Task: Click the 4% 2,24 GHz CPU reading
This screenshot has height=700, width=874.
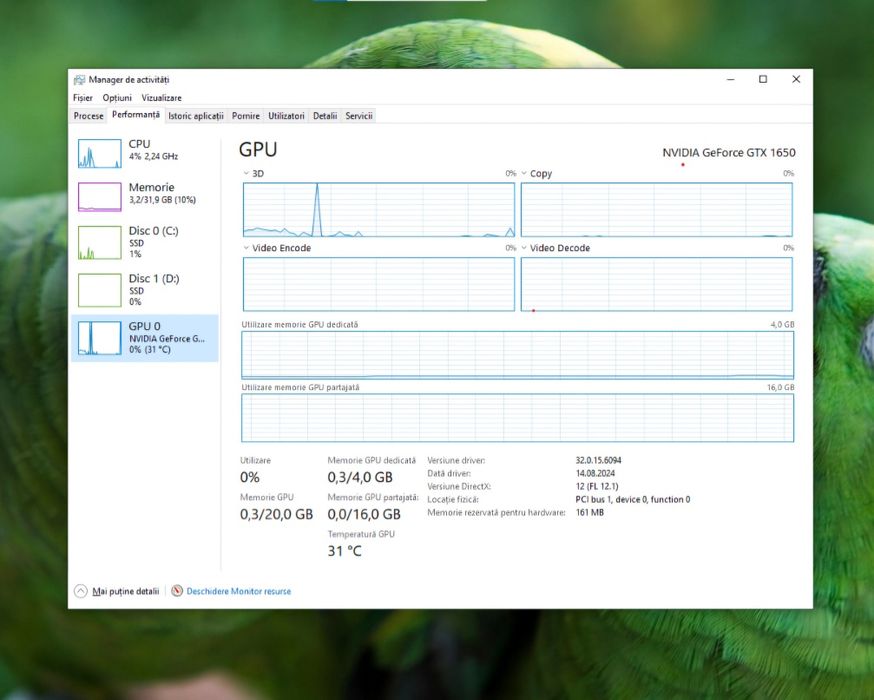Action: (x=153, y=157)
